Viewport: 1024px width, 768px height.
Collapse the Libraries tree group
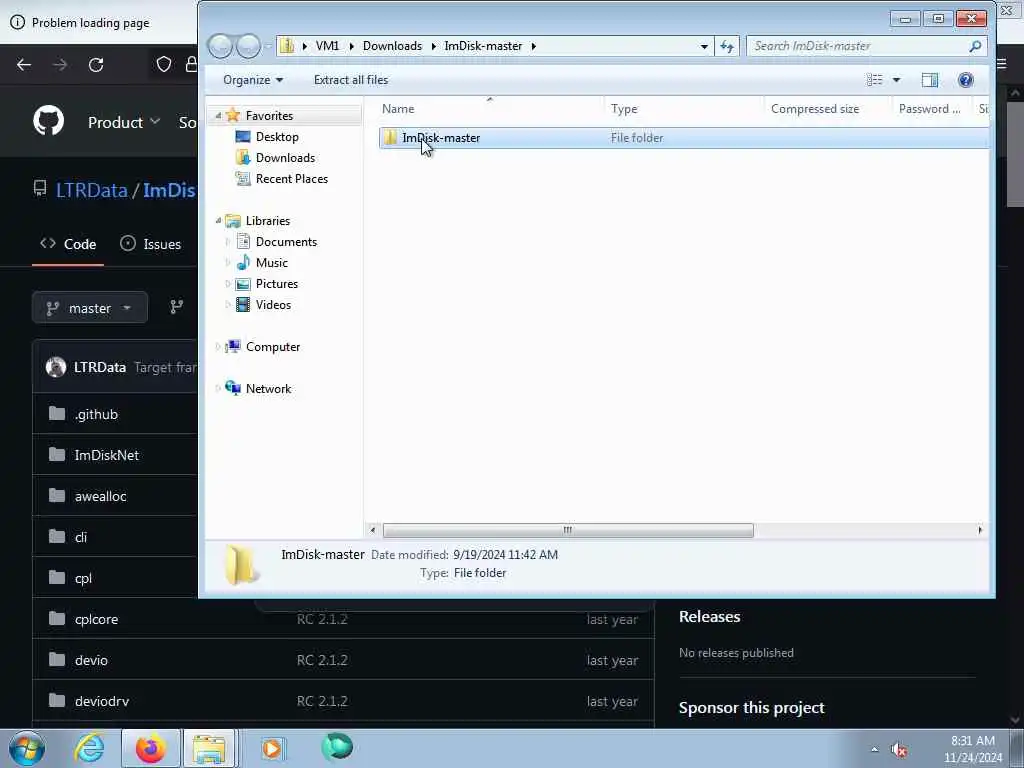pyautogui.click(x=218, y=221)
